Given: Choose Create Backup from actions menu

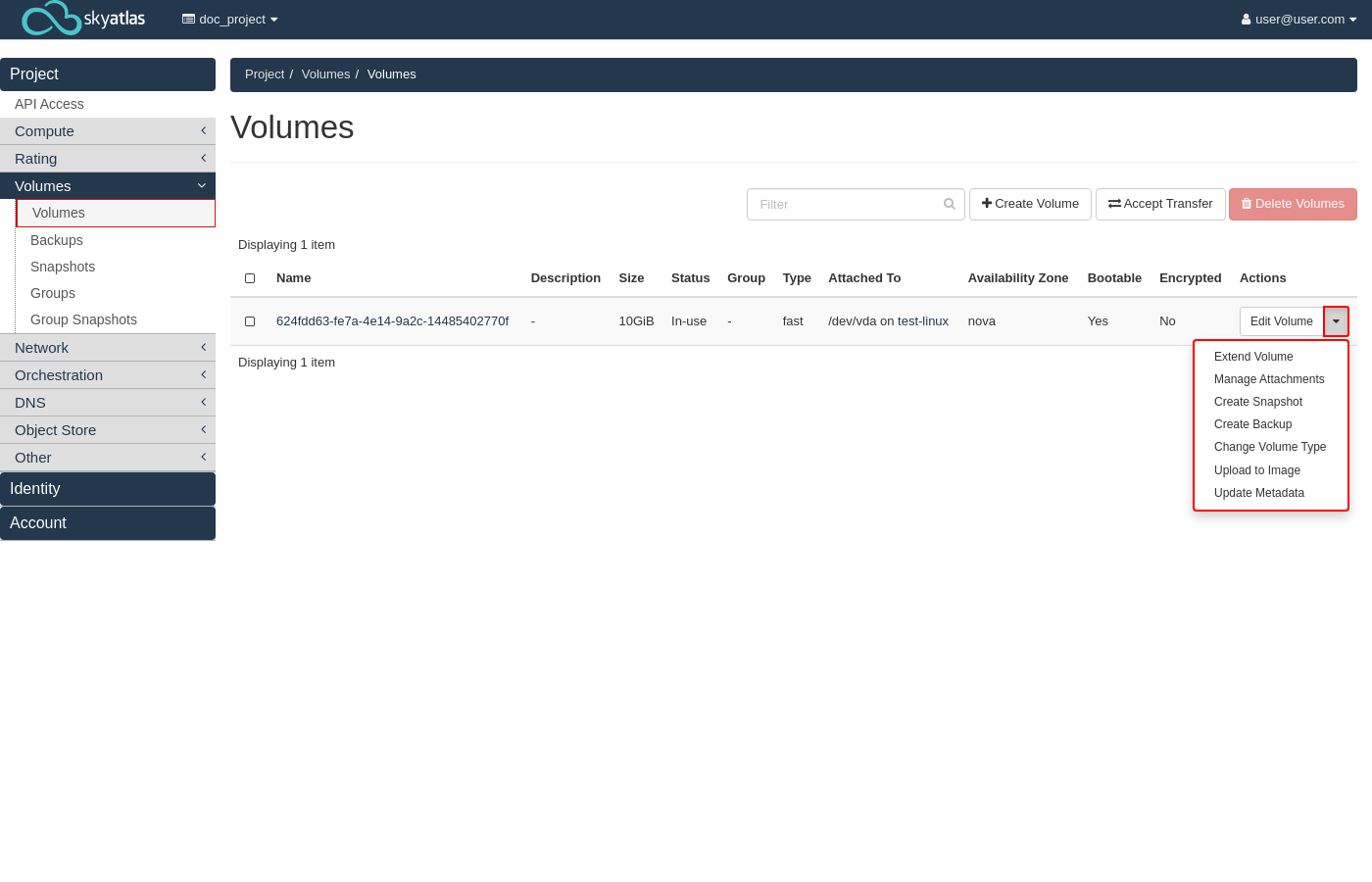Looking at the screenshot, I should point(1271,424).
